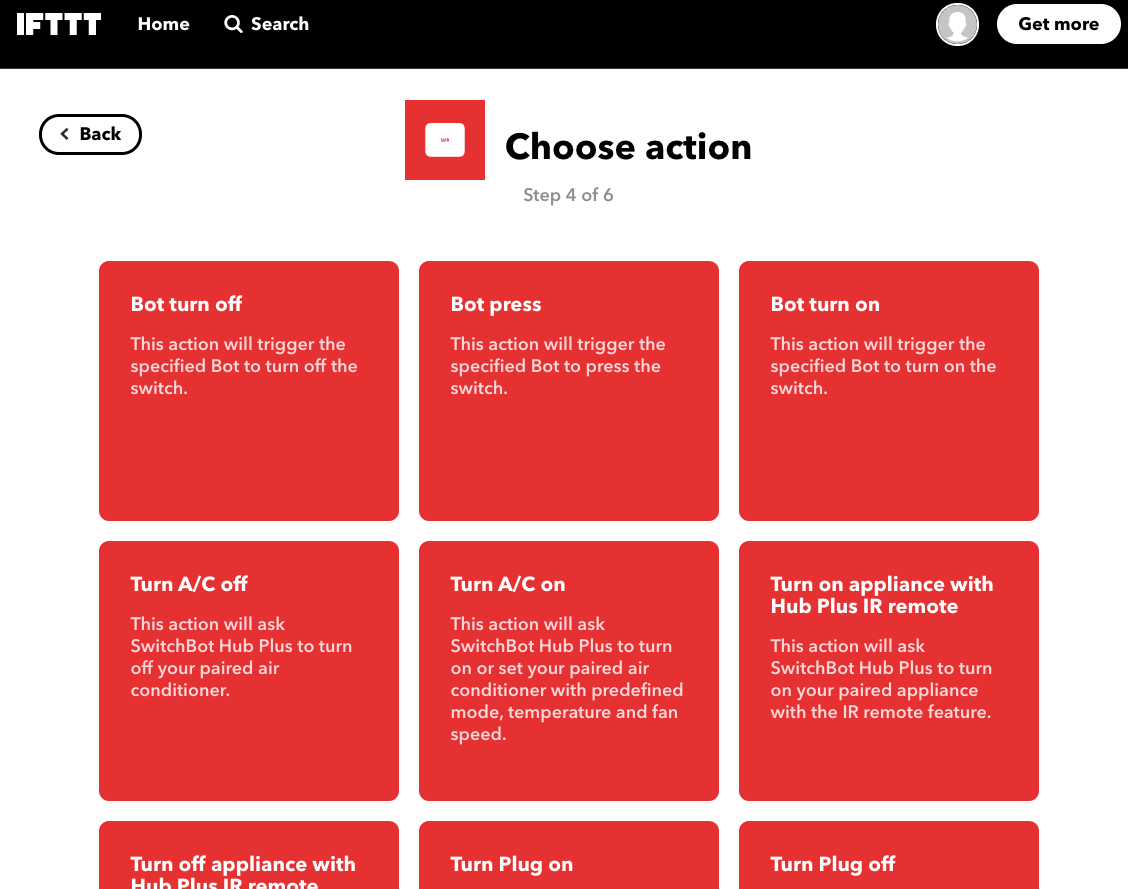Viewport: 1128px width, 889px height.
Task: Click the Step 4 of 6 text
Action: coord(568,195)
